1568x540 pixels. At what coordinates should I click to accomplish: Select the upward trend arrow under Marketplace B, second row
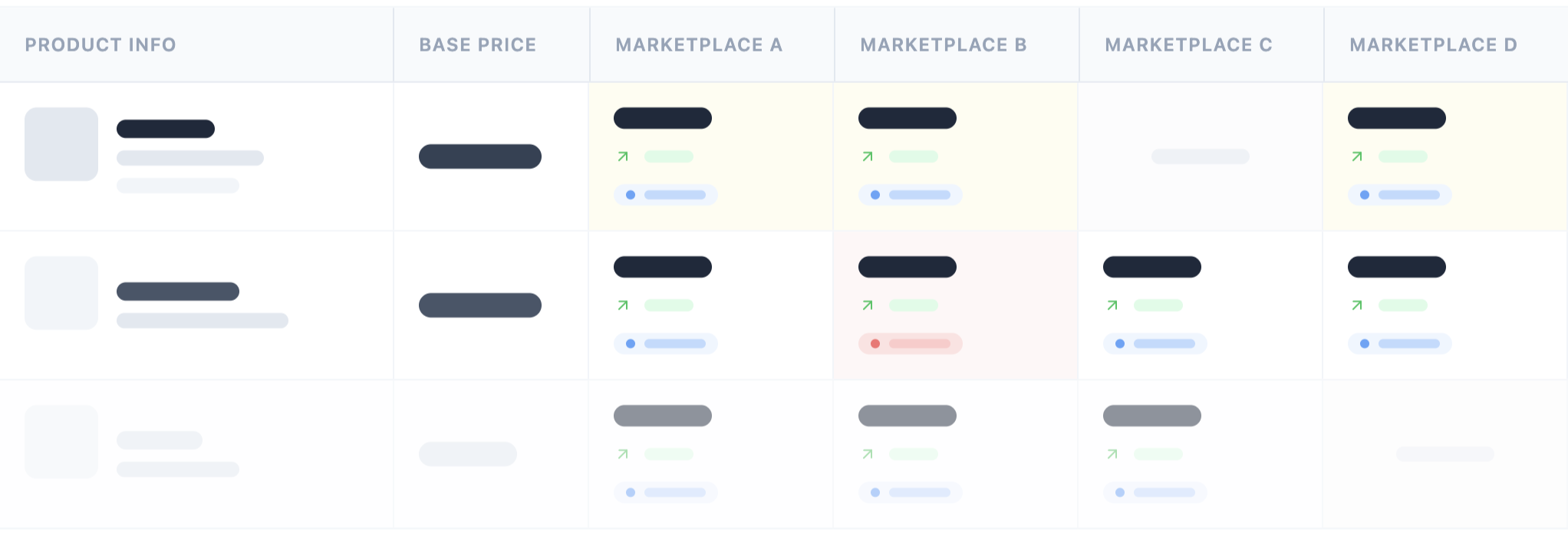tap(868, 305)
